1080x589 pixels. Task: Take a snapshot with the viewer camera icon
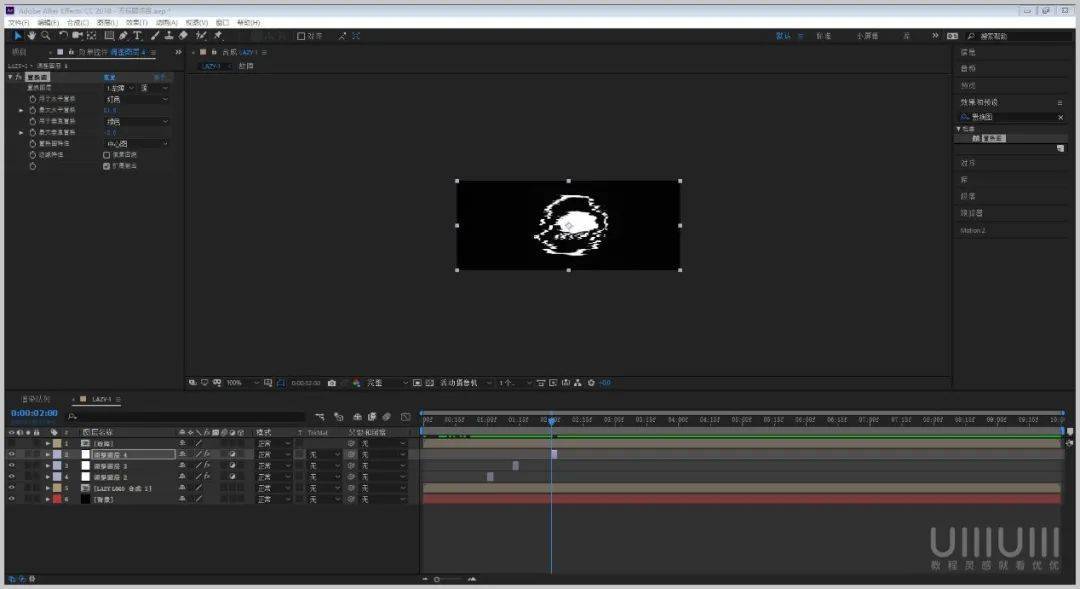click(x=332, y=383)
